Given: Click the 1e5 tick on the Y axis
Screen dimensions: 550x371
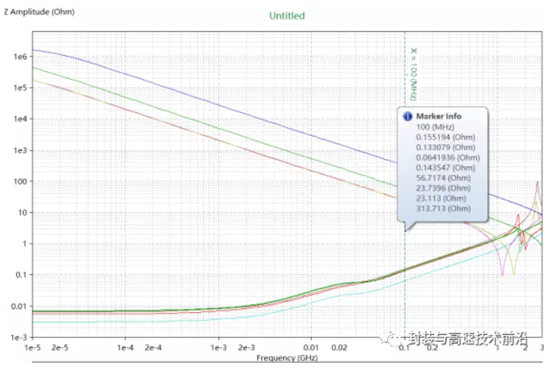Looking at the screenshot, I should coord(20,88).
